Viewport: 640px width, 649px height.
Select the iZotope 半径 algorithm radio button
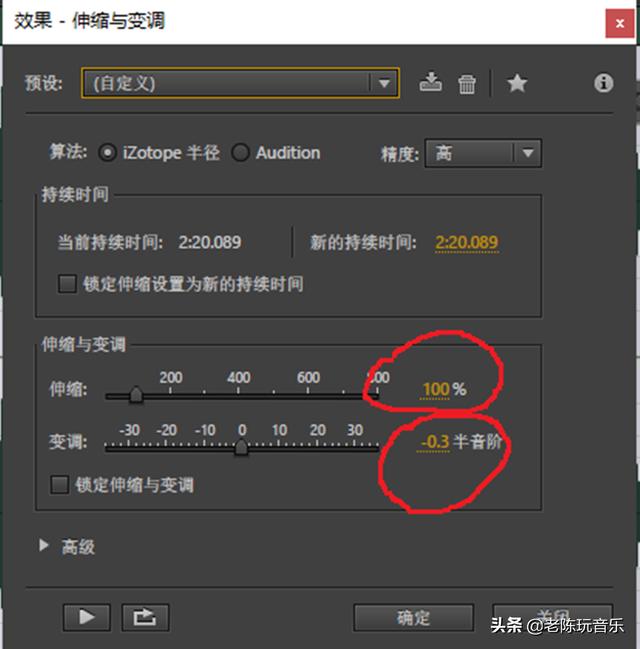coord(107,153)
